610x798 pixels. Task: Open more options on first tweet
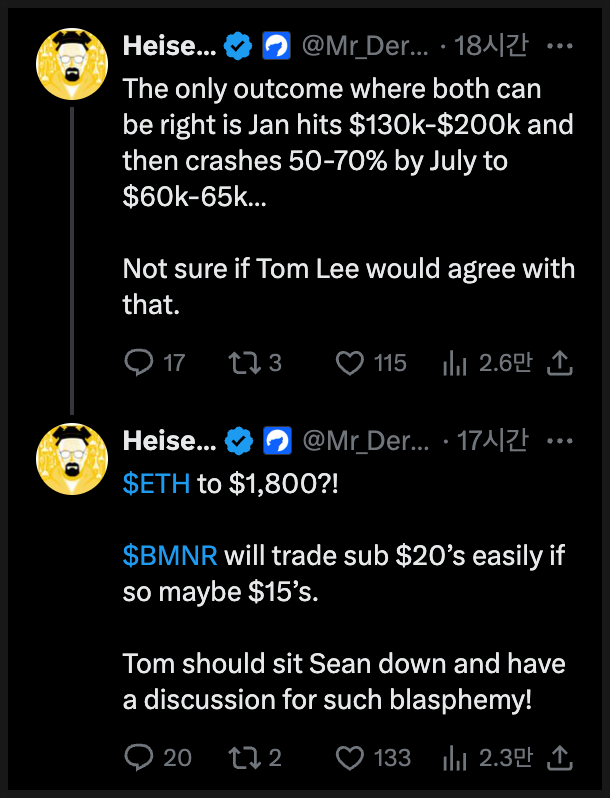click(x=562, y=46)
